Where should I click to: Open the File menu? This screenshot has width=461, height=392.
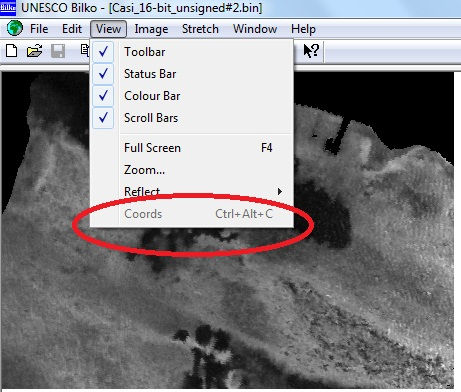point(39,29)
